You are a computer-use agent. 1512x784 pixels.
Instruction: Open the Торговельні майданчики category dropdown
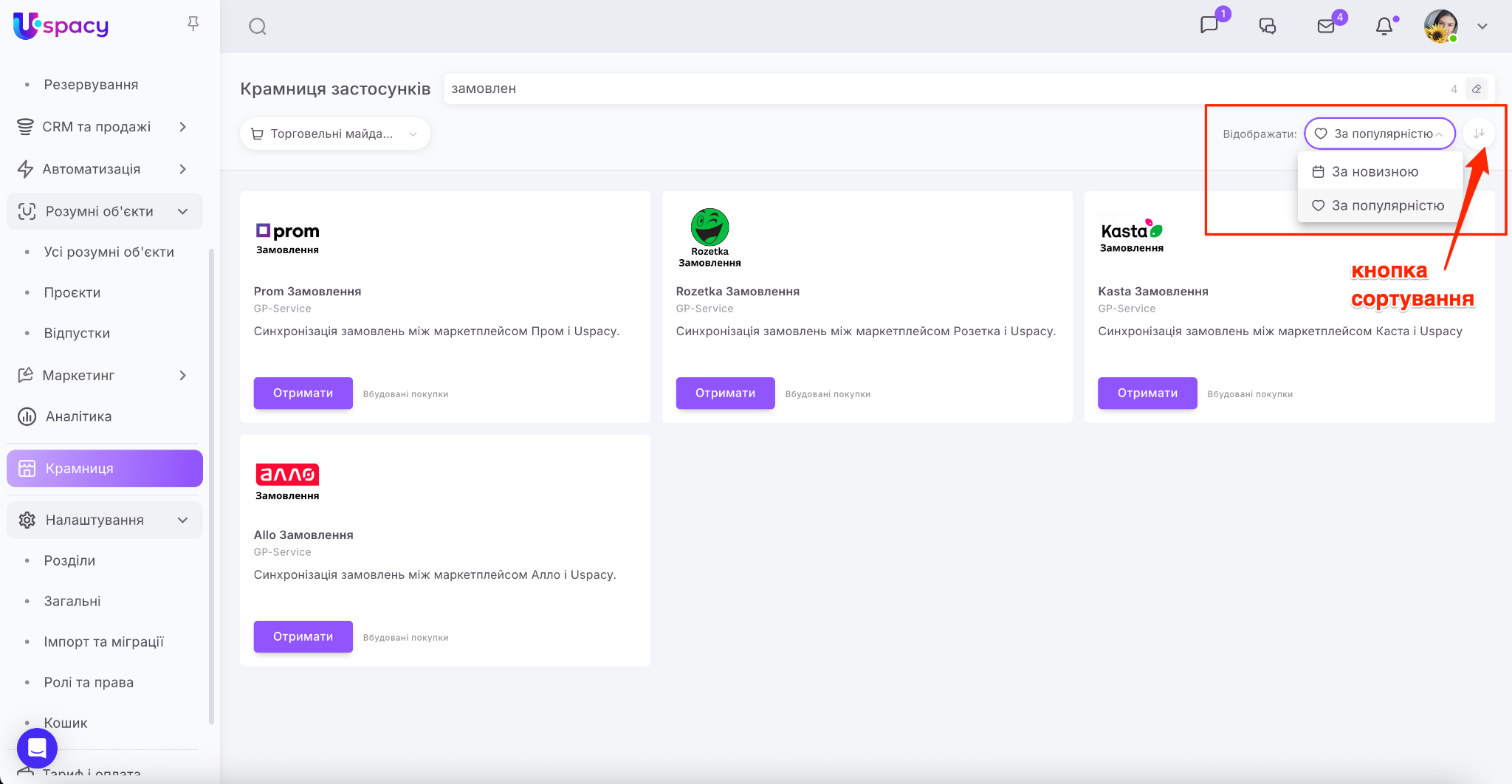[334, 134]
